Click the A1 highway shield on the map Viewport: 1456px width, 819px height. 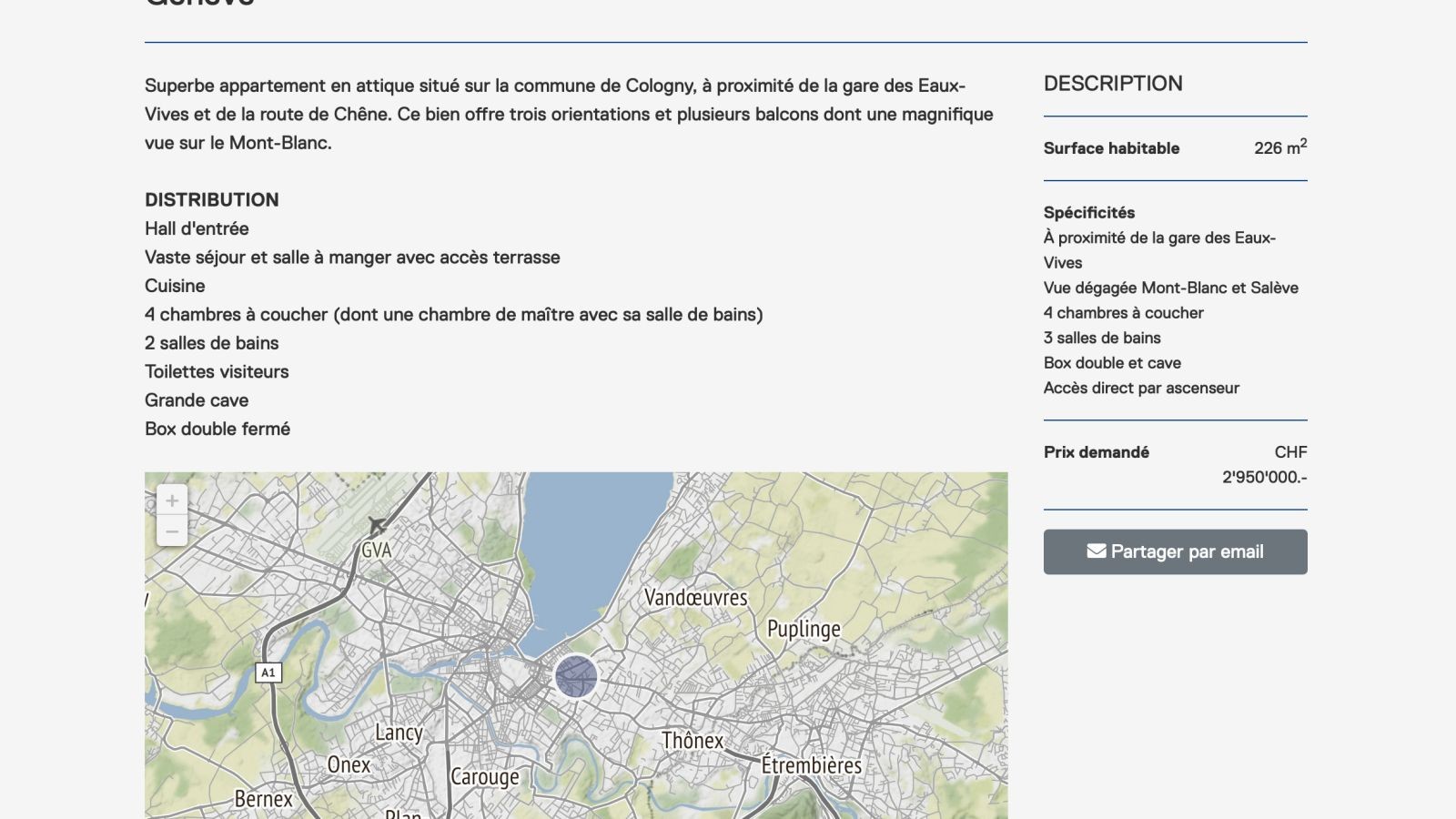pyautogui.click(x=267, y=673)
